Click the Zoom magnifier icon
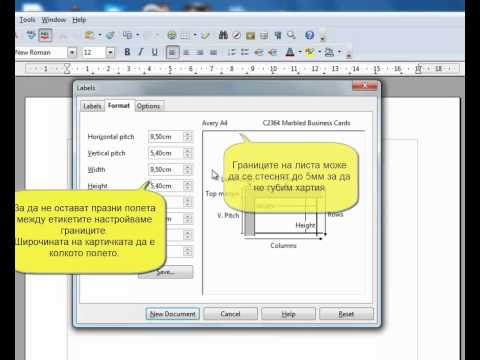 (291, 35)
